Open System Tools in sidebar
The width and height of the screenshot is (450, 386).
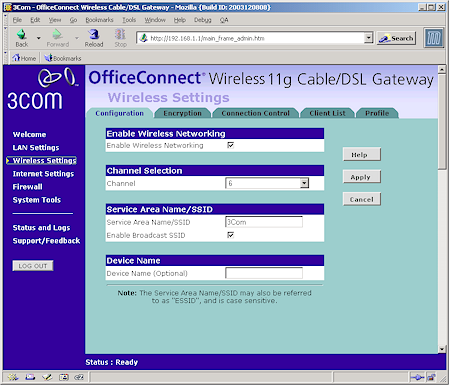pyautogui.click(x=37, y=200)
